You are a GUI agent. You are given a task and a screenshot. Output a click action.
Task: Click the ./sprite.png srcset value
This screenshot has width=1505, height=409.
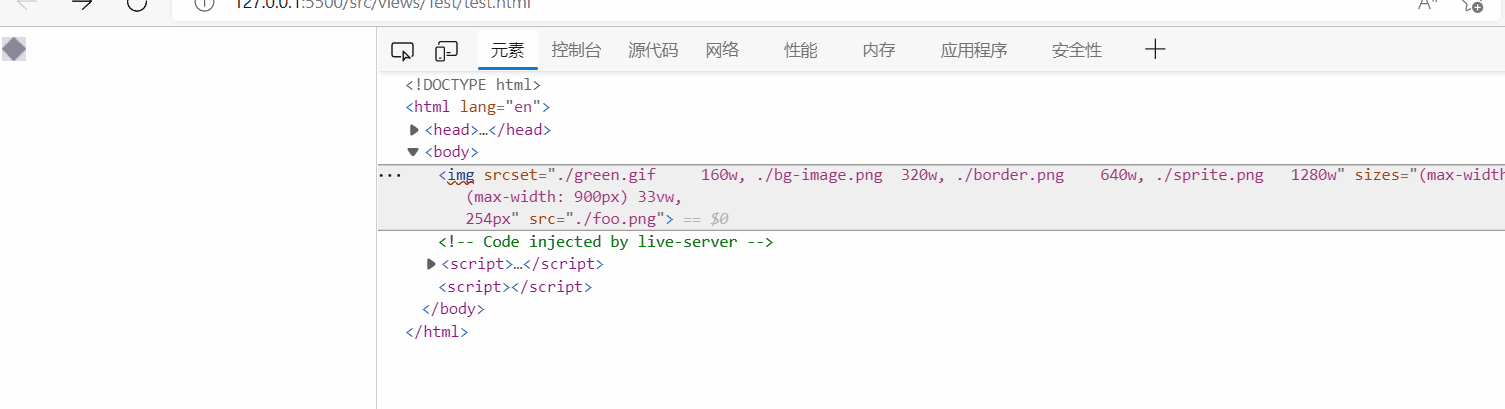(x=1210, y=175)
